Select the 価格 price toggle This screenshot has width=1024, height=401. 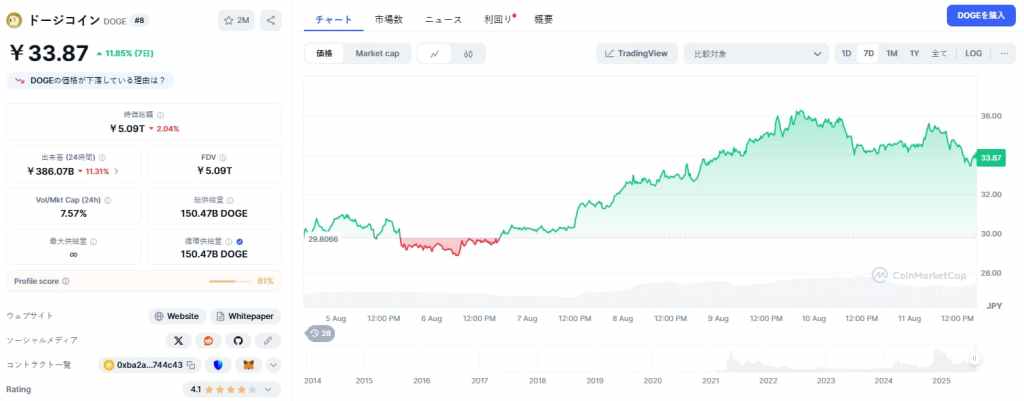click(x=325, y=54)
